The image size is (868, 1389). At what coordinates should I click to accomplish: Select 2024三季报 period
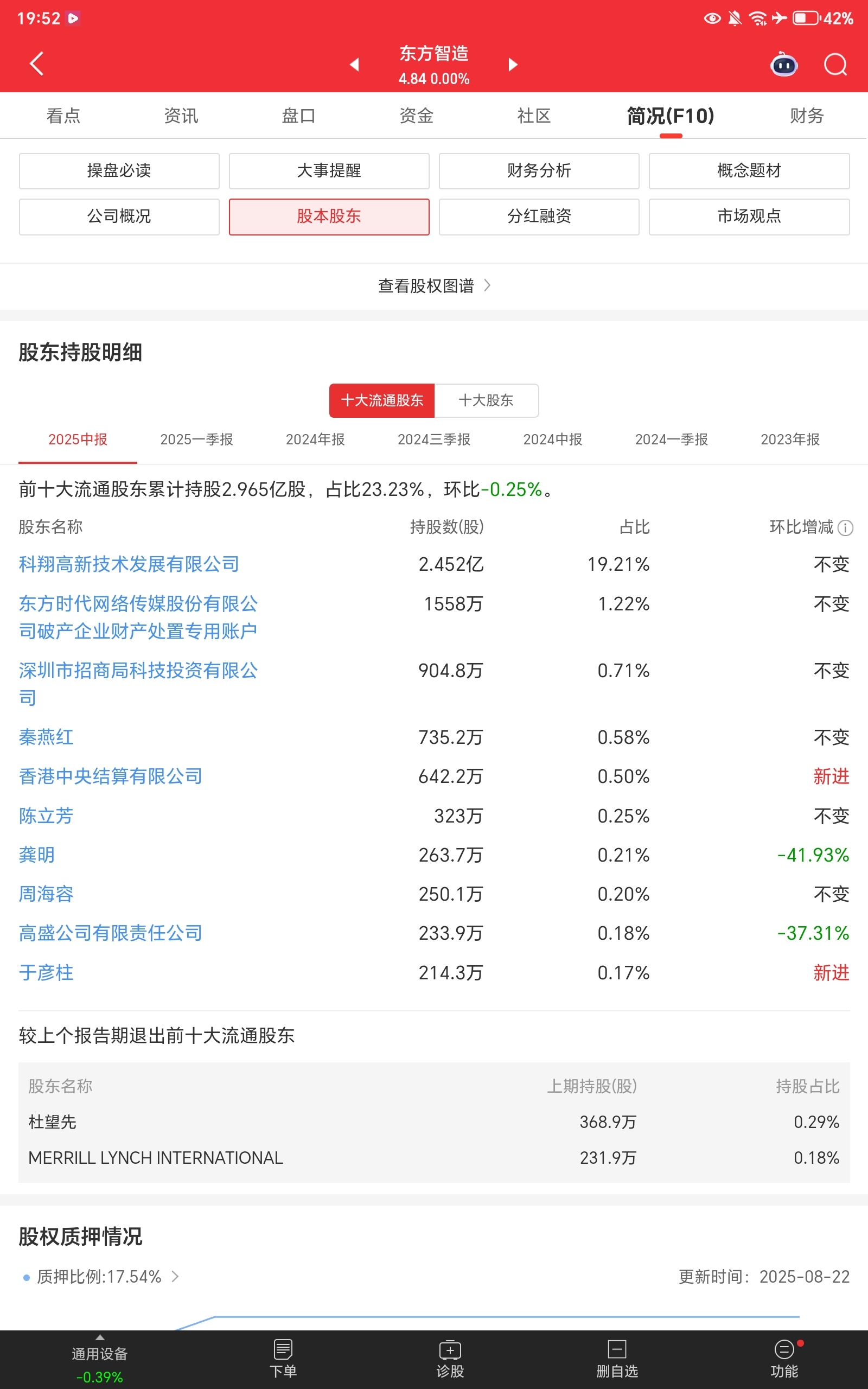click(434, 439)
